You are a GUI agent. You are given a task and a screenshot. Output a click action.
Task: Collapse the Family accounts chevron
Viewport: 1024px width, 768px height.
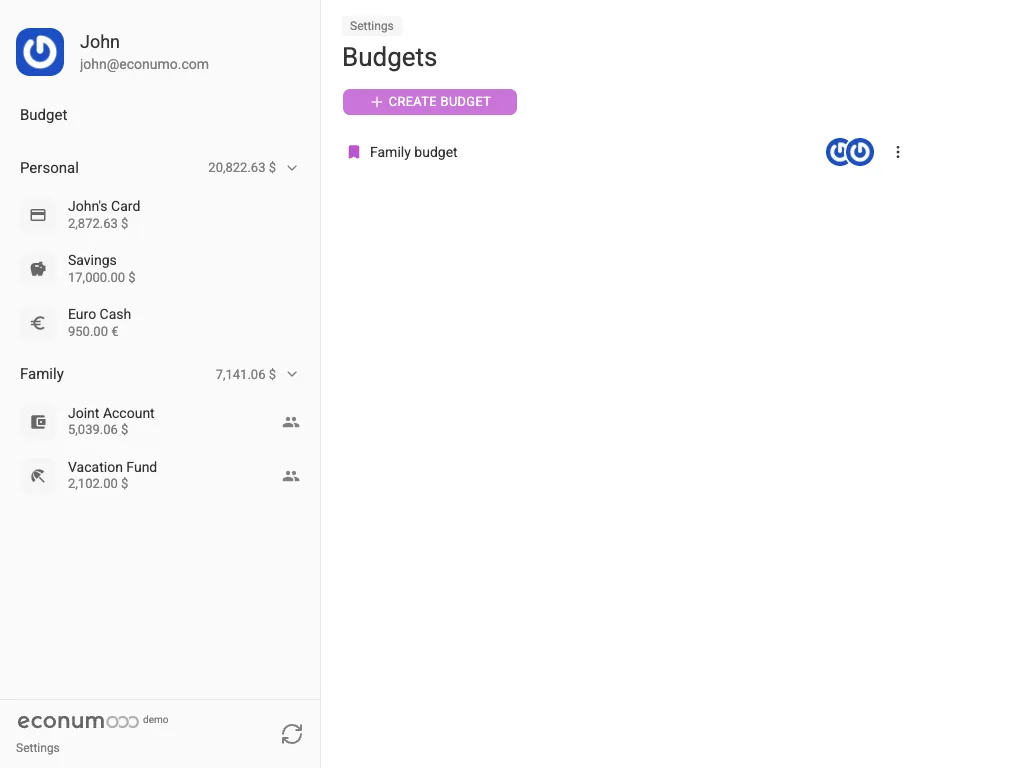tap(292, 374)
